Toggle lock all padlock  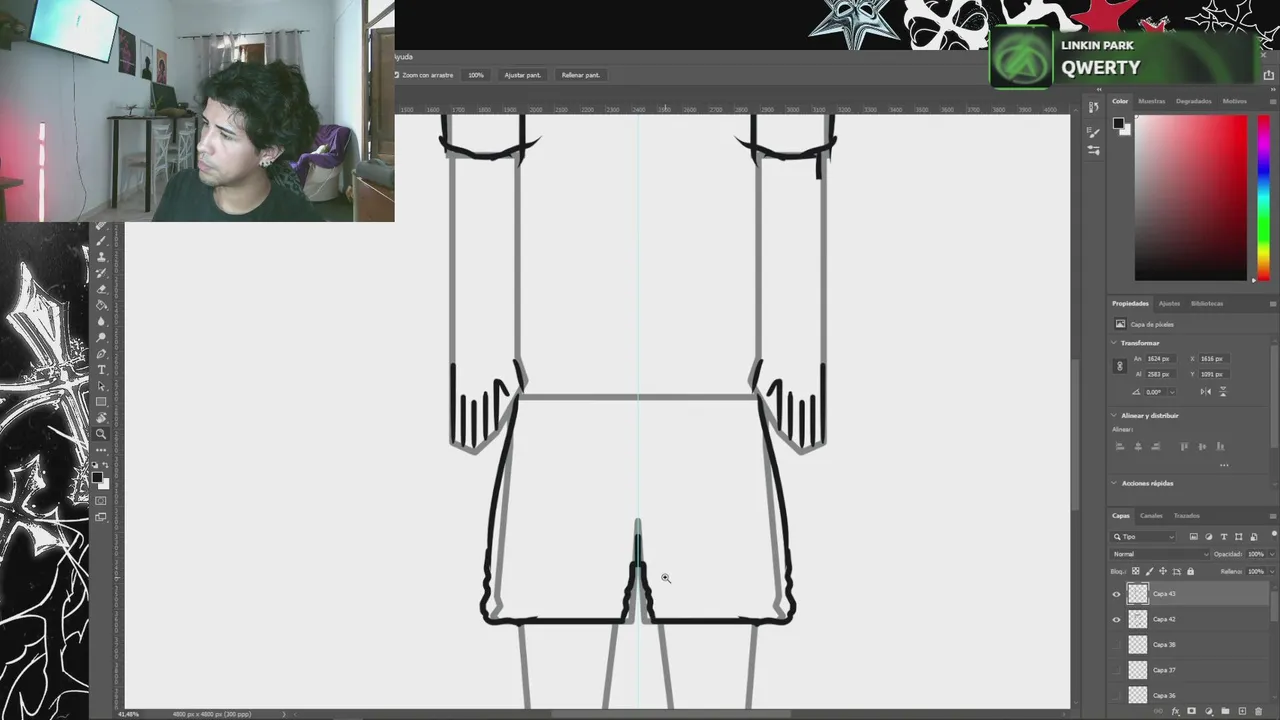click(1190, 572)
